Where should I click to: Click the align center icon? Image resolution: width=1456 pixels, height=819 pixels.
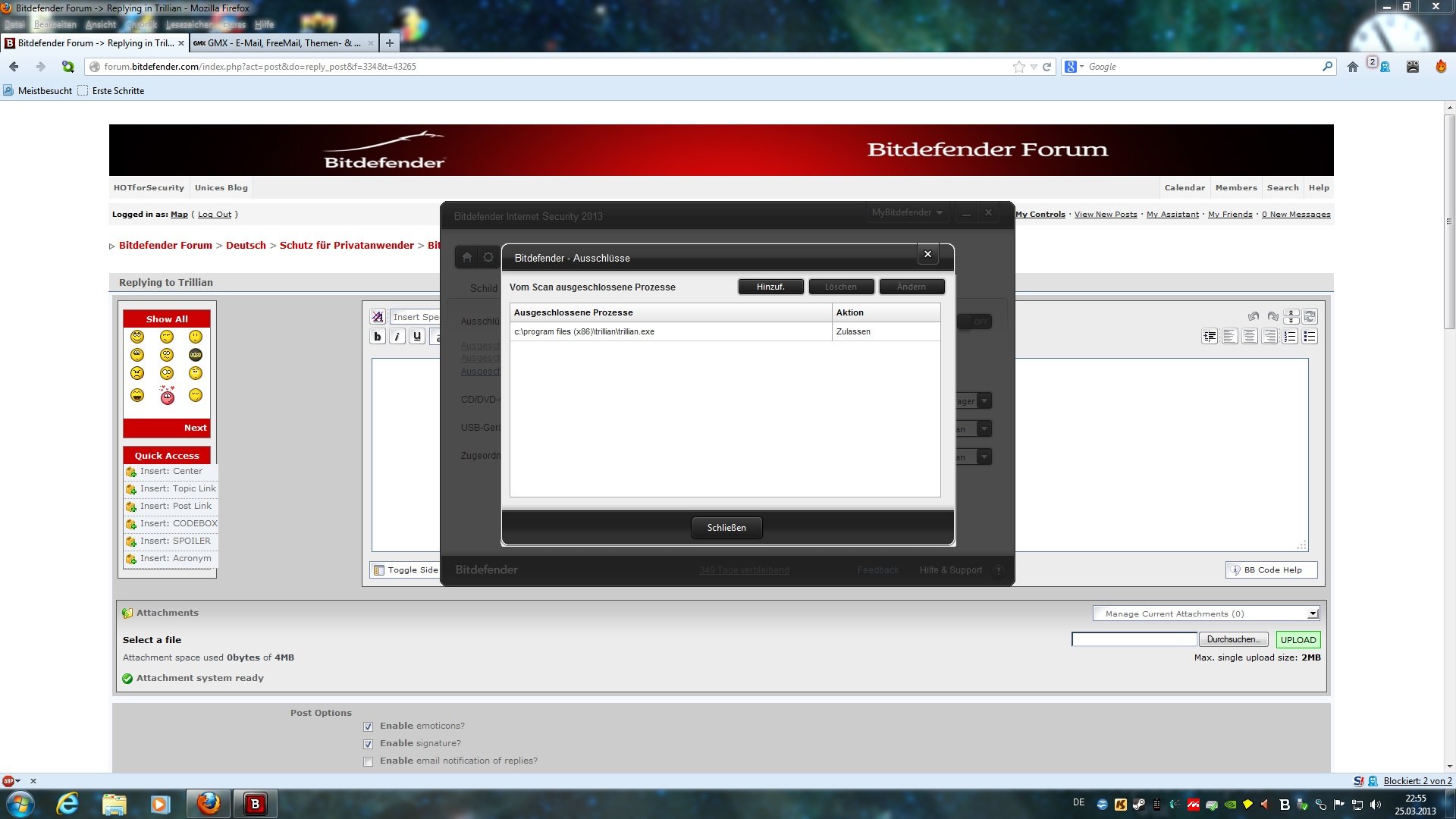pyautogui.click(x=1250, y=337)
